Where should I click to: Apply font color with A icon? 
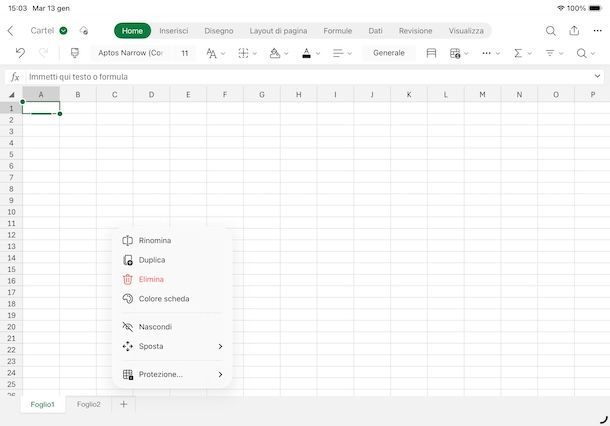(x=307, y=53)
